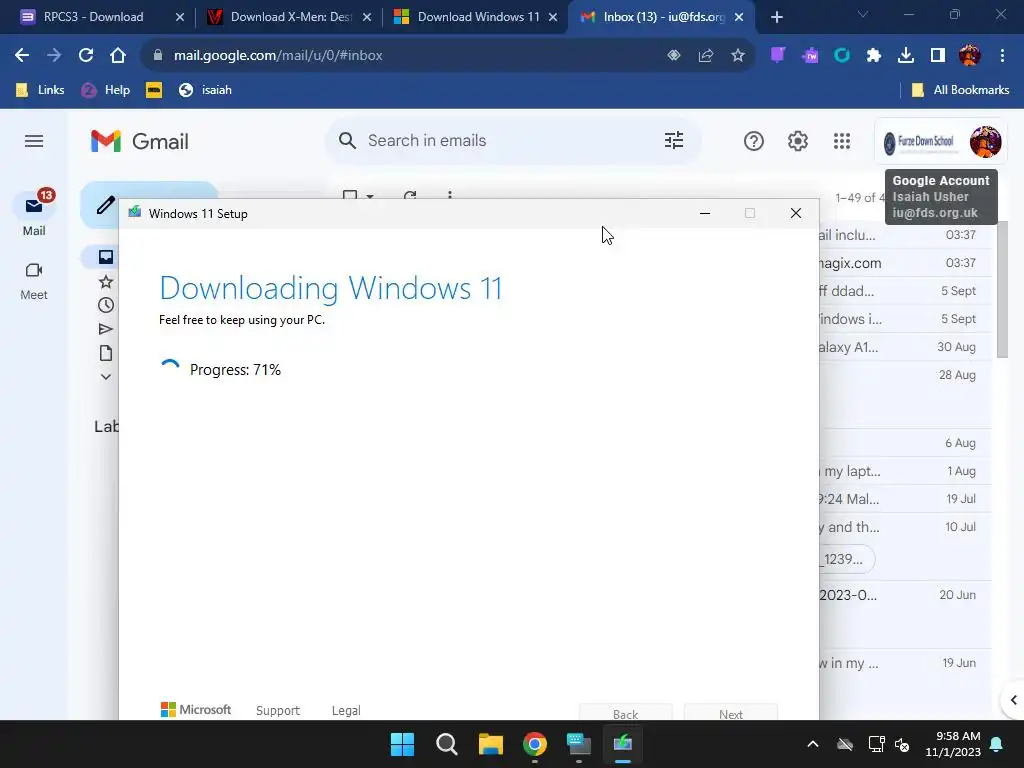Open taskbar Search
1024x768 pixels.
(x=447, y=744)
